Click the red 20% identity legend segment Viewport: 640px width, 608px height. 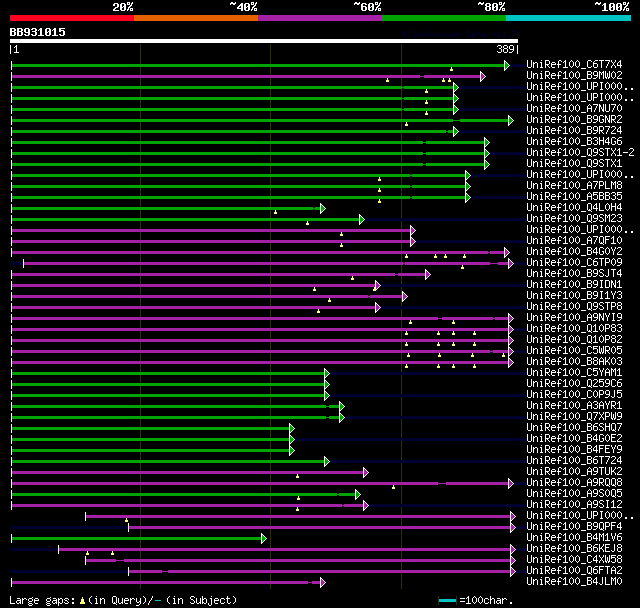72,18
